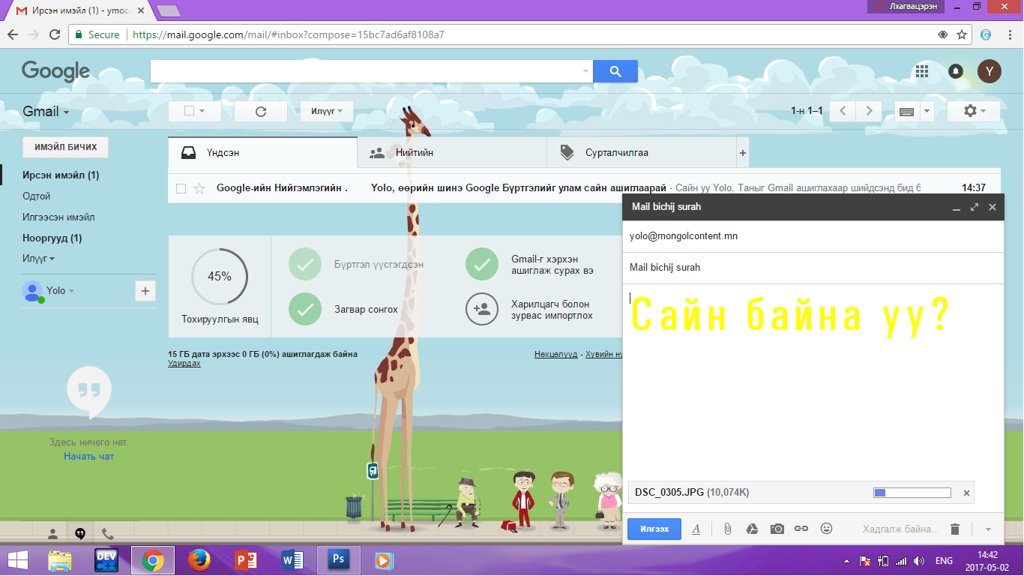Attach a file with the paperclip icon
This screenshot has width=1024, height=576.
pyautogui.click(x=728, y=528)
